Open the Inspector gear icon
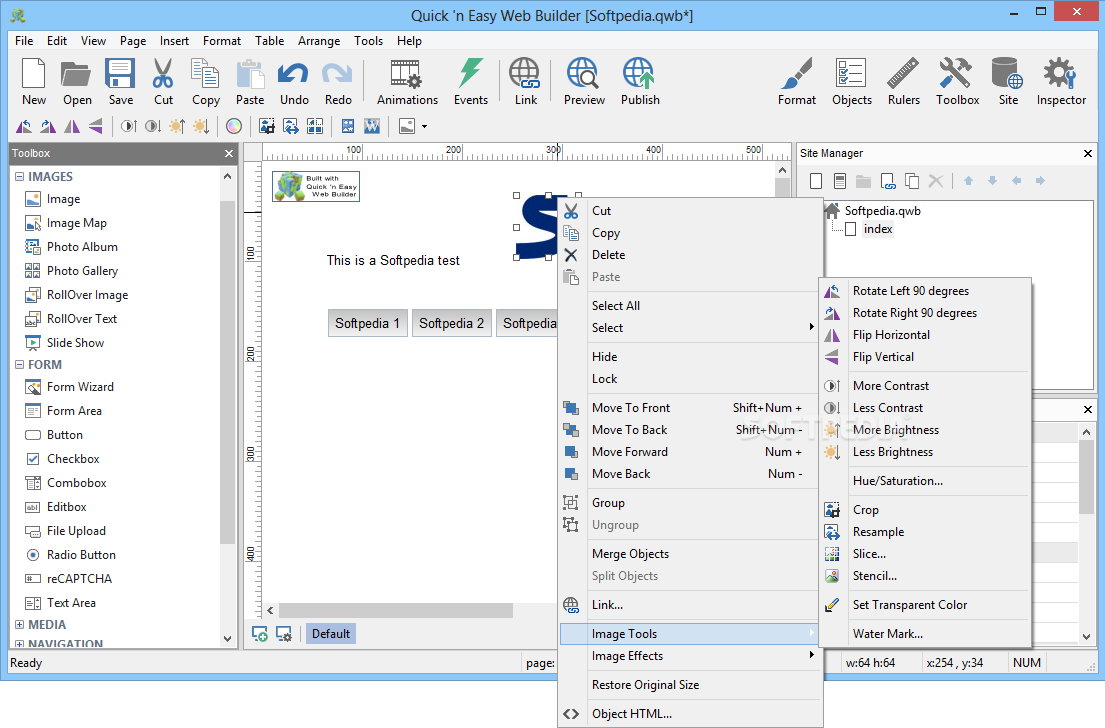Image resolution: width=1105 pixels, height=728 pixels. 1061,82
